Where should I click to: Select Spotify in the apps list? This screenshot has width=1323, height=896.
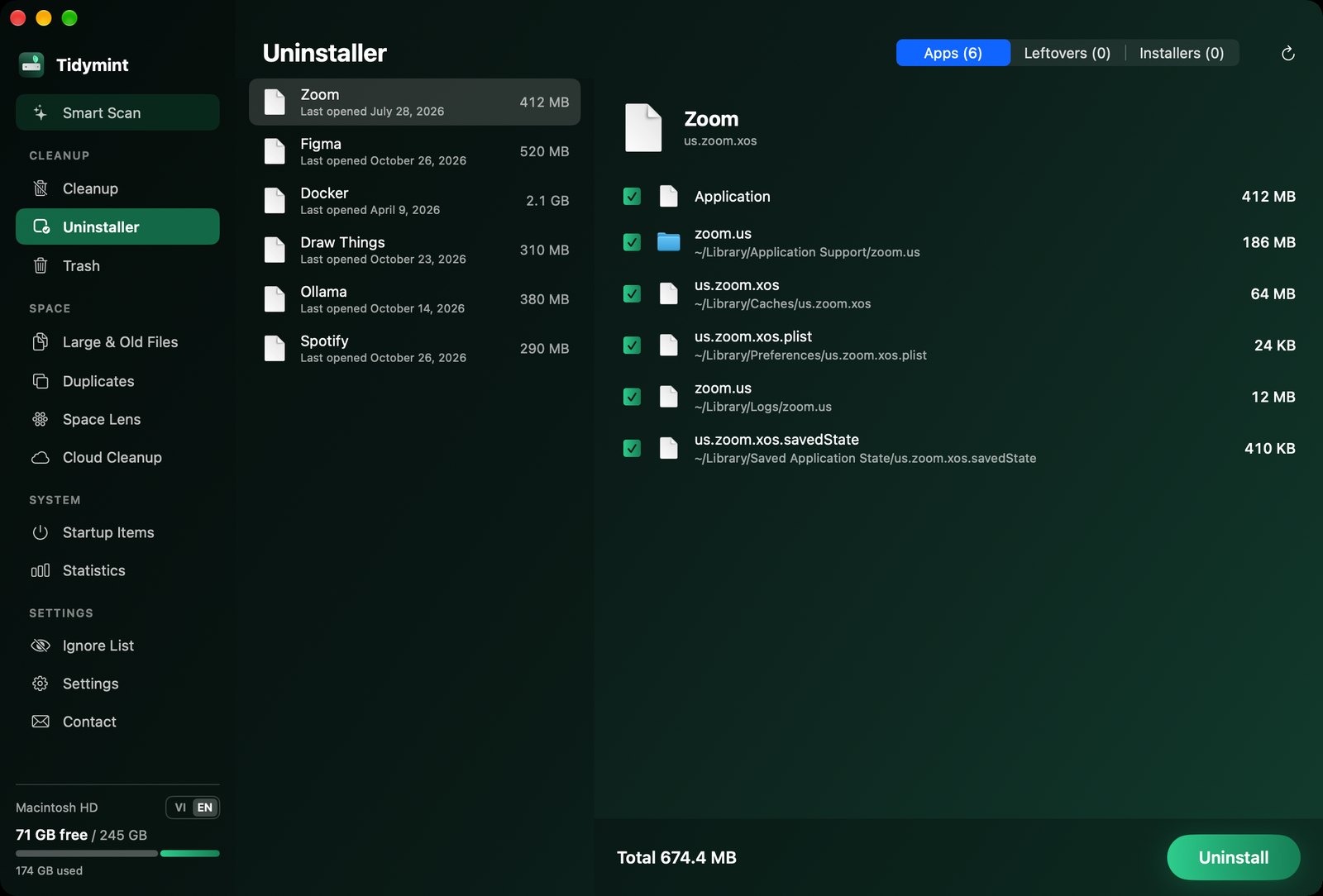[x=414, y=349]
